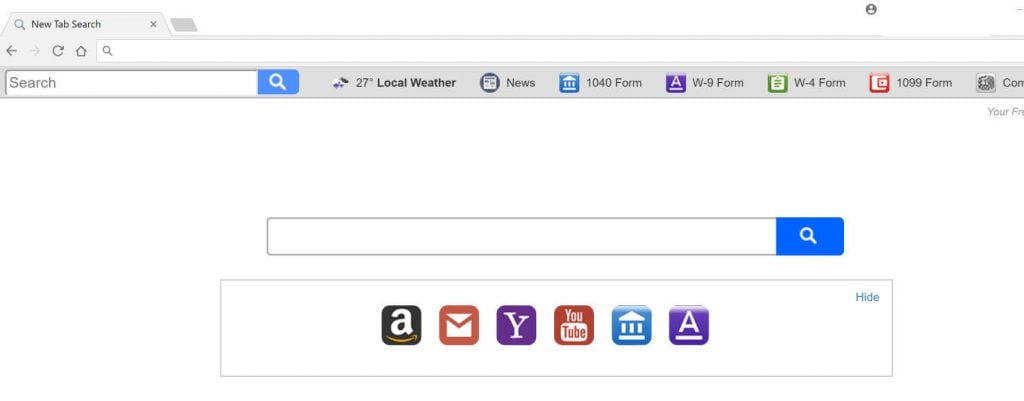Image resolution: width=1024 pixels, height=401 pixels.
Task: Open the News toolbar link
Action: (520, 83)
